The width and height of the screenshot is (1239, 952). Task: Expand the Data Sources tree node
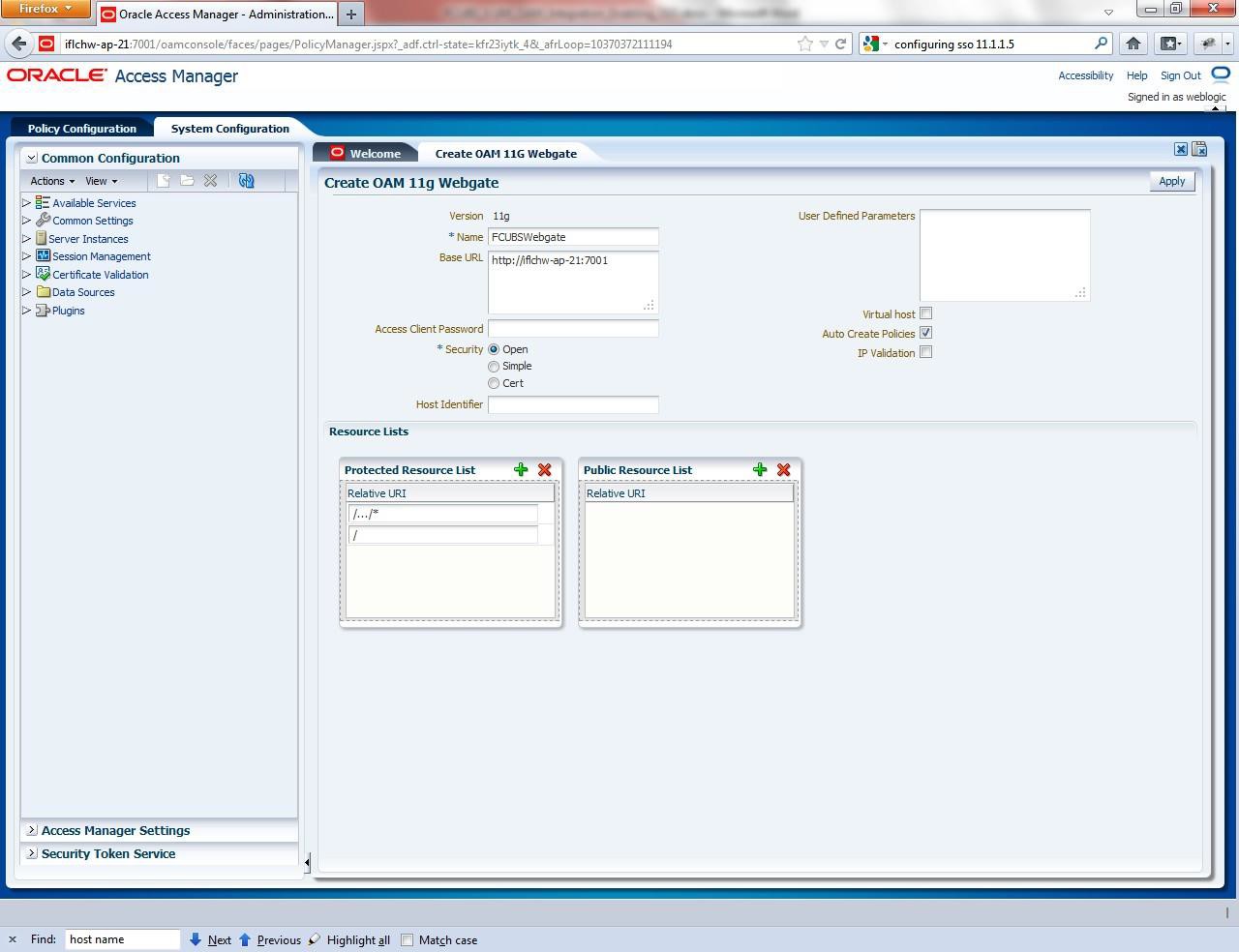pos(27,292)
